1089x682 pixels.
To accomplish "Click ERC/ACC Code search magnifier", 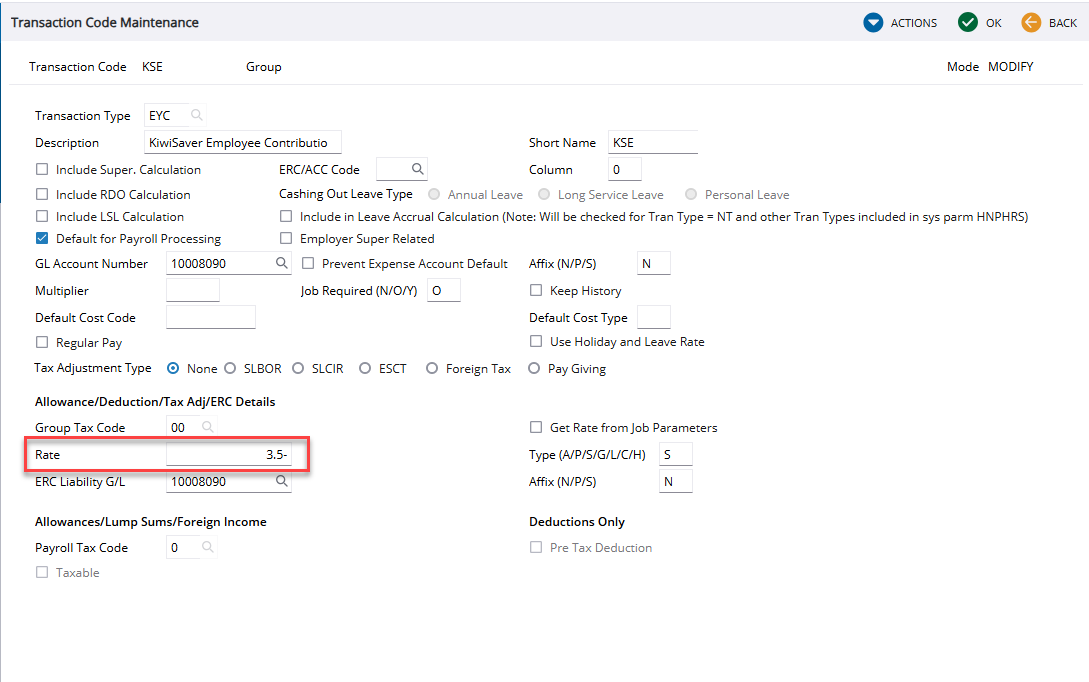I will (x=418, y=169).
